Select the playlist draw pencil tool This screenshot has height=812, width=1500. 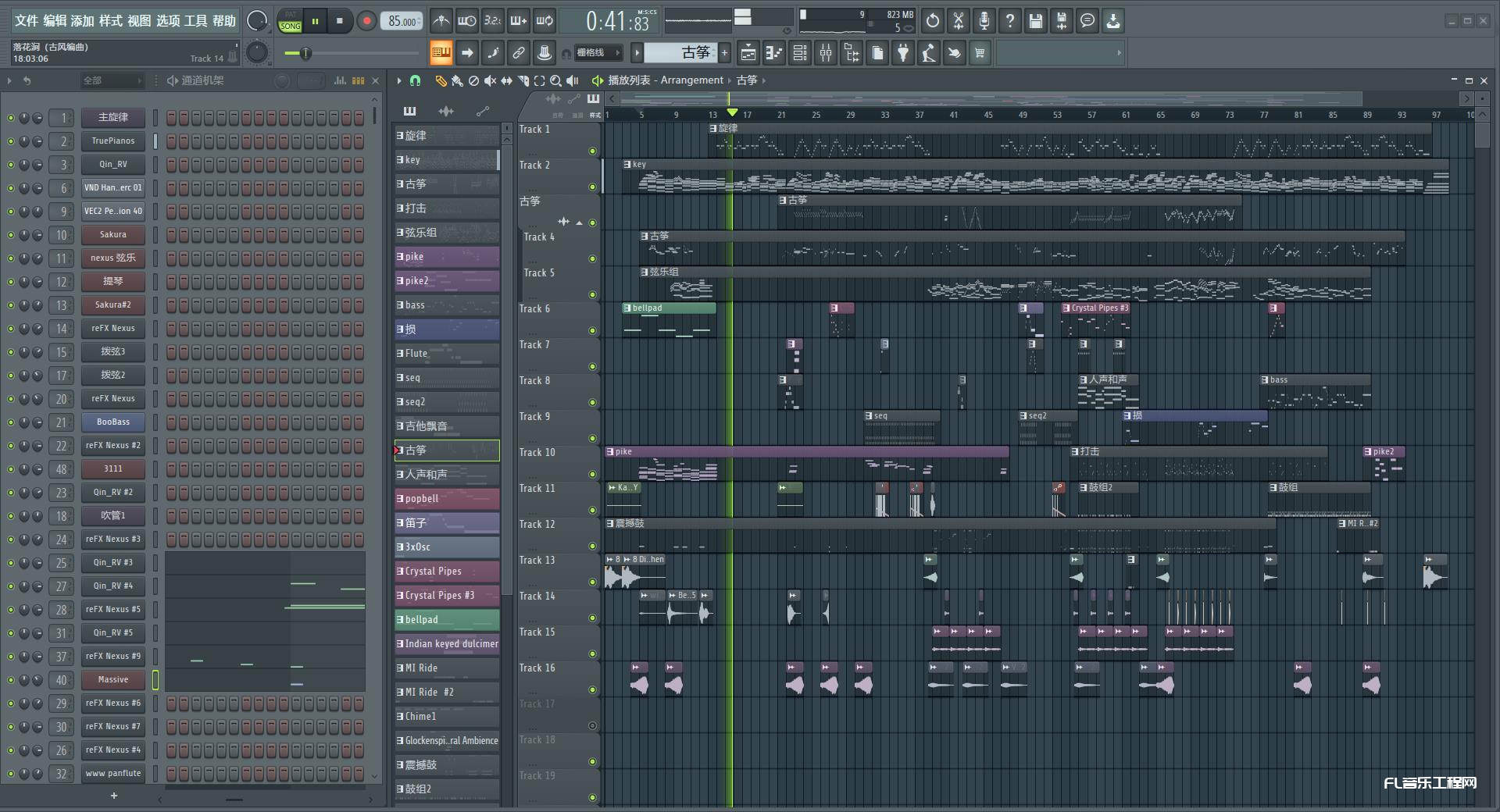coord(441,80)
